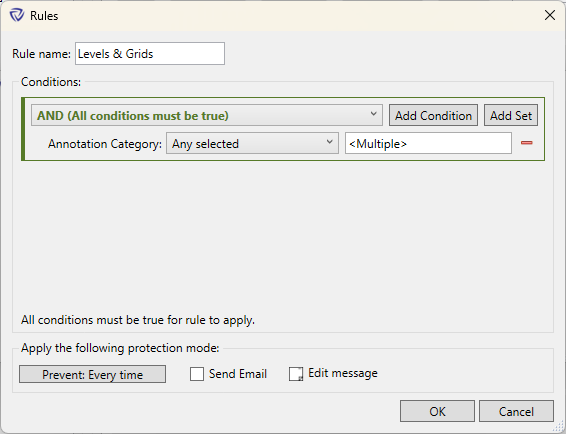Click the Add Condition button
This screenshot has height=434, width=566.
pos(433,116)
